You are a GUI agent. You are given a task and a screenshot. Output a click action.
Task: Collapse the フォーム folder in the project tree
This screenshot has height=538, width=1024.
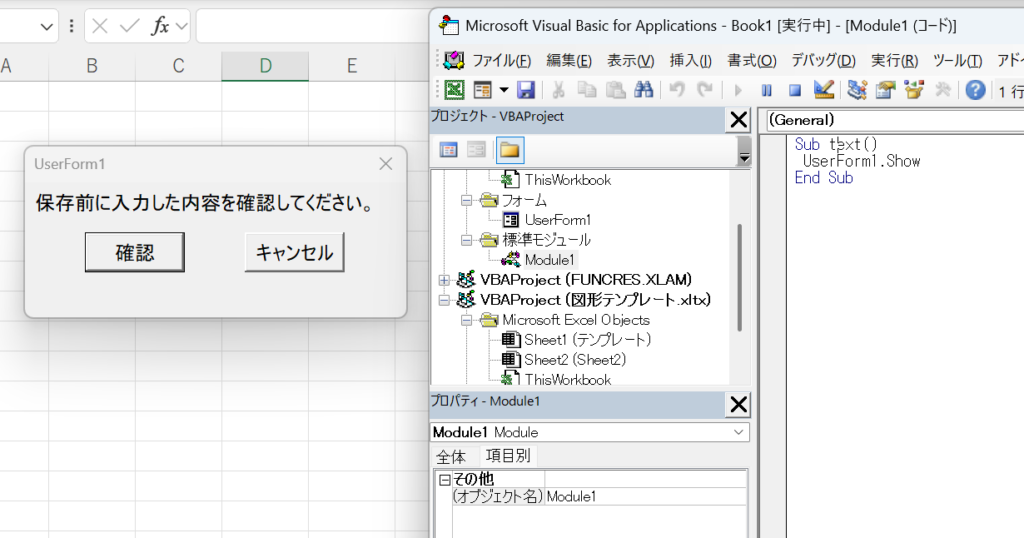pos(466,200)
